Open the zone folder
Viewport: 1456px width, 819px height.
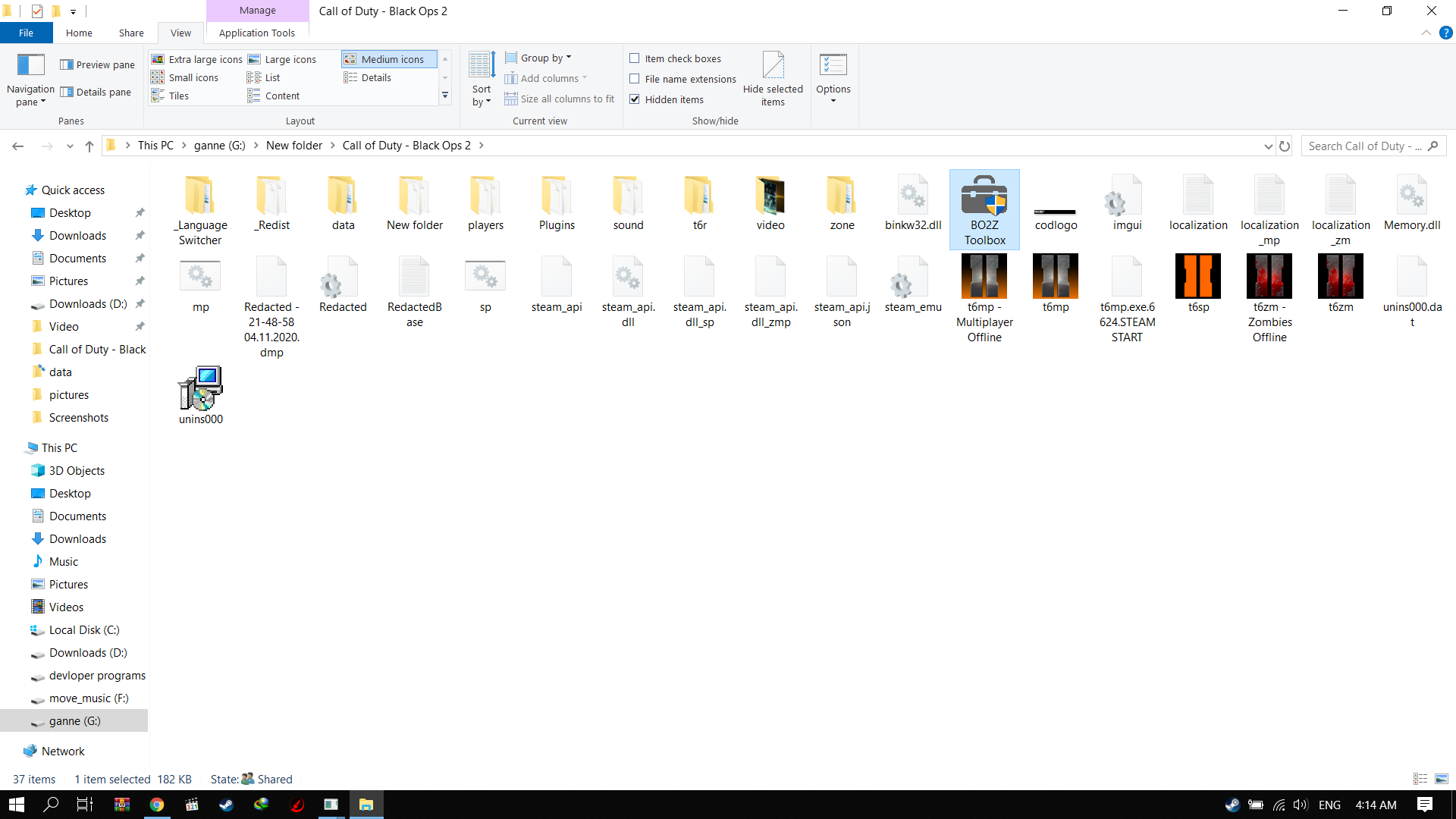[x=842, y=202]
